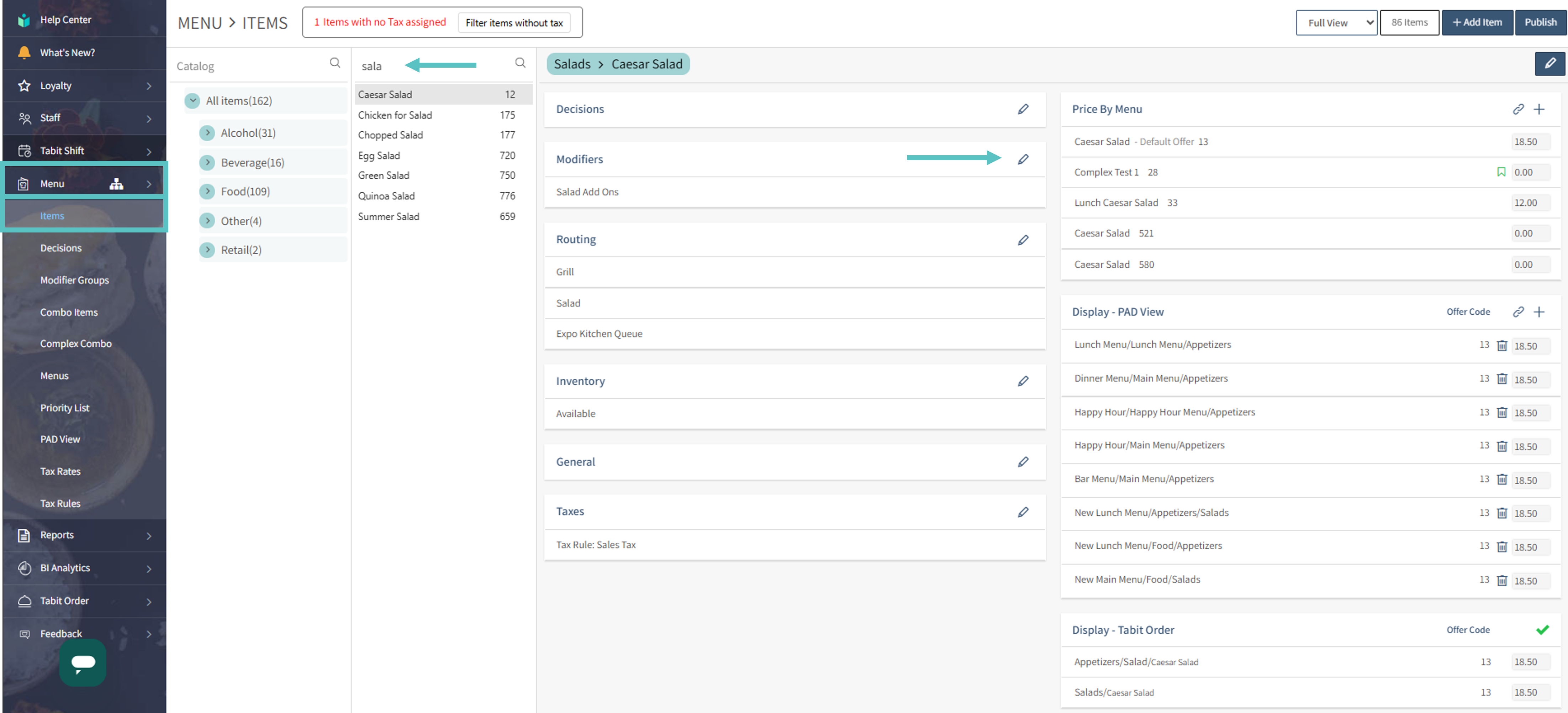Image resolution: width=1568 pixels, height=713 pixels.
Task: Click the link icon in Price By Menu
Action: point(1517,109)
